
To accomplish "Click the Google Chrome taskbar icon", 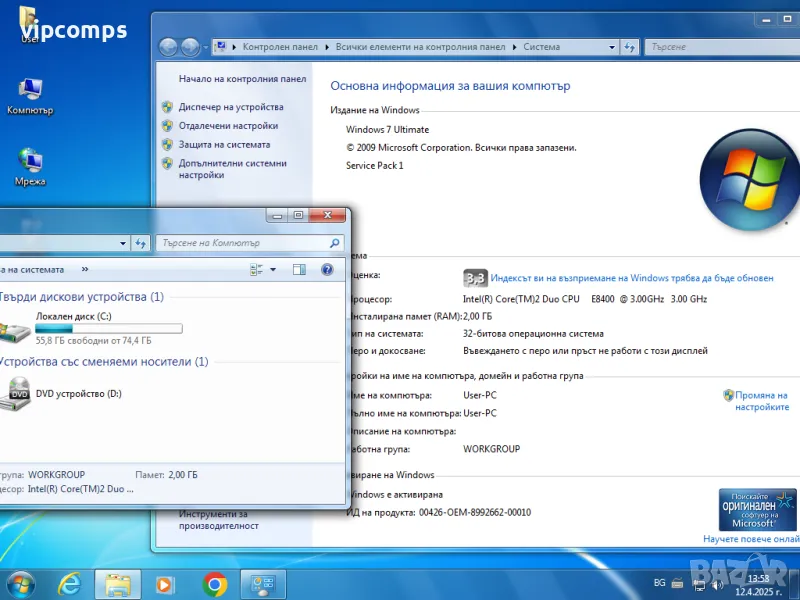I will tap(215, 583).
